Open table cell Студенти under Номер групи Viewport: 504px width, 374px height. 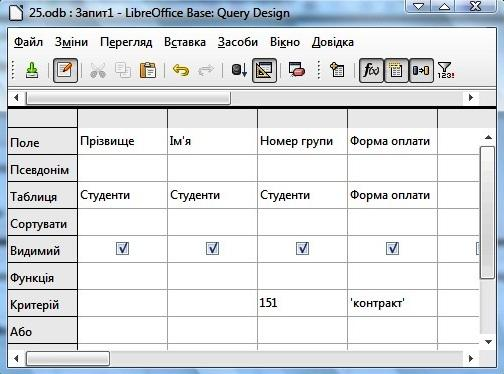(x=302, y=195)
